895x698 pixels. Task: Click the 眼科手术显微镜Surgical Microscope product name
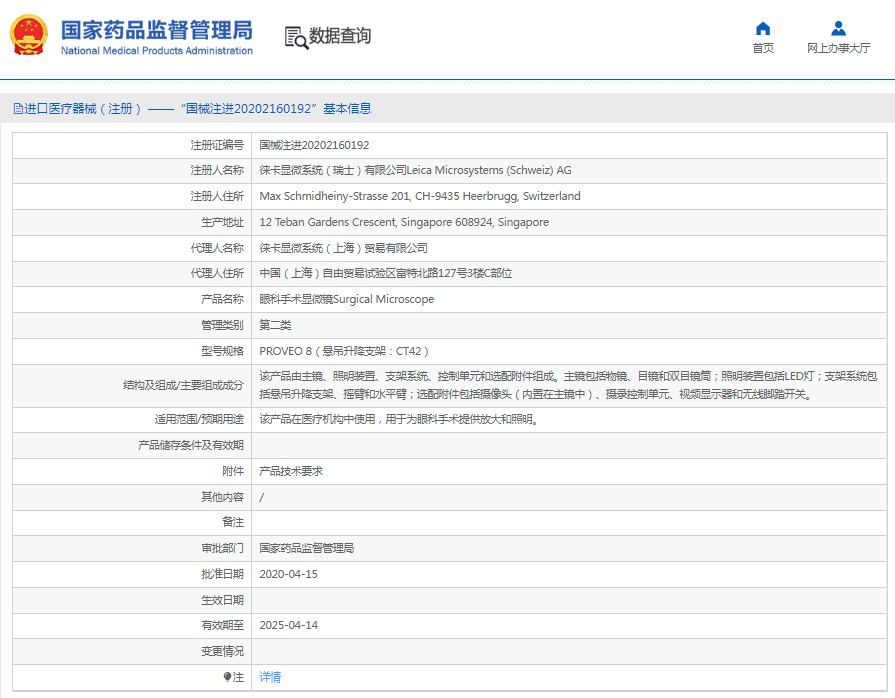click(x=346, y=299)
